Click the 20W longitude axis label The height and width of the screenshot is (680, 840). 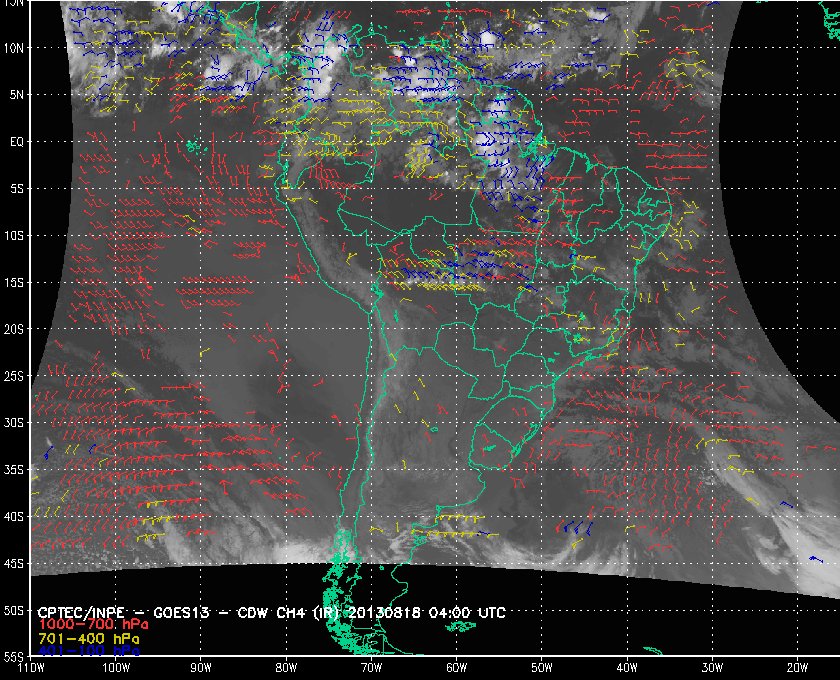tap(797, 668)
